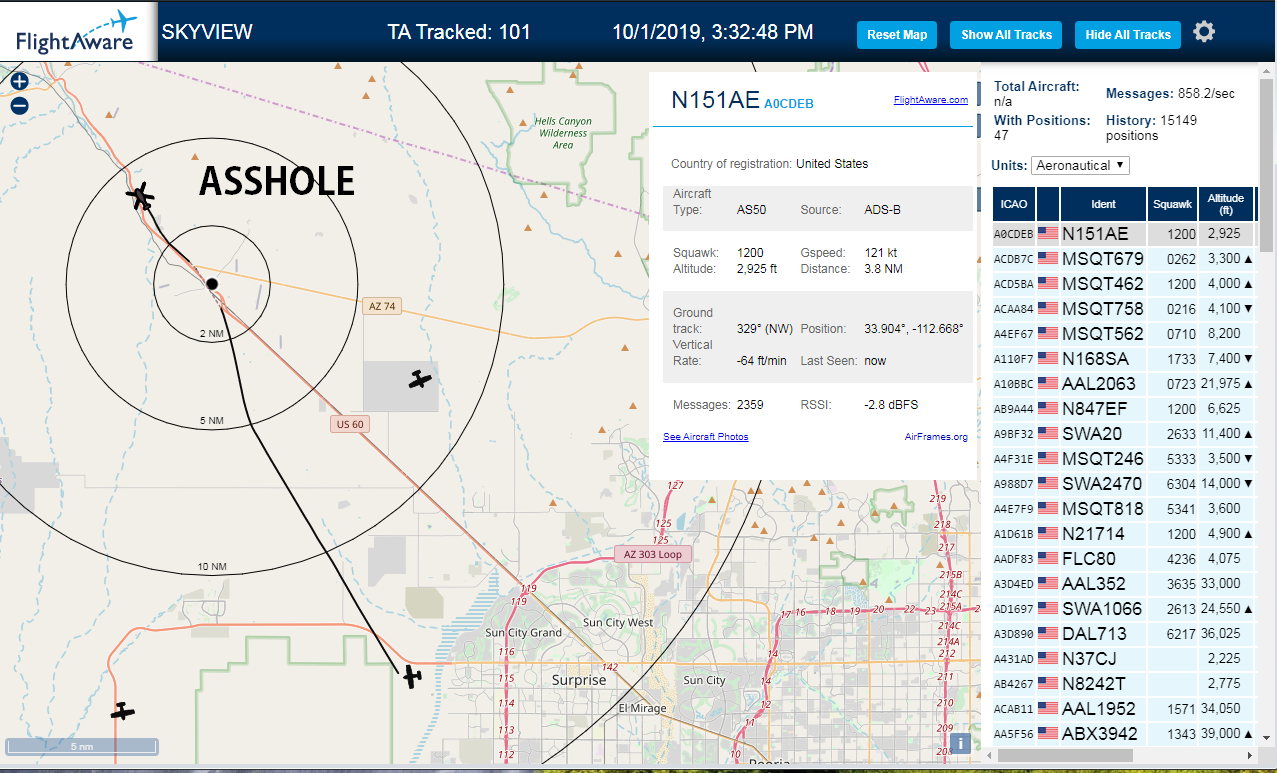Open the Units dropdown set to Aeronautical

pyautogui.click(x=1081, y=165)
